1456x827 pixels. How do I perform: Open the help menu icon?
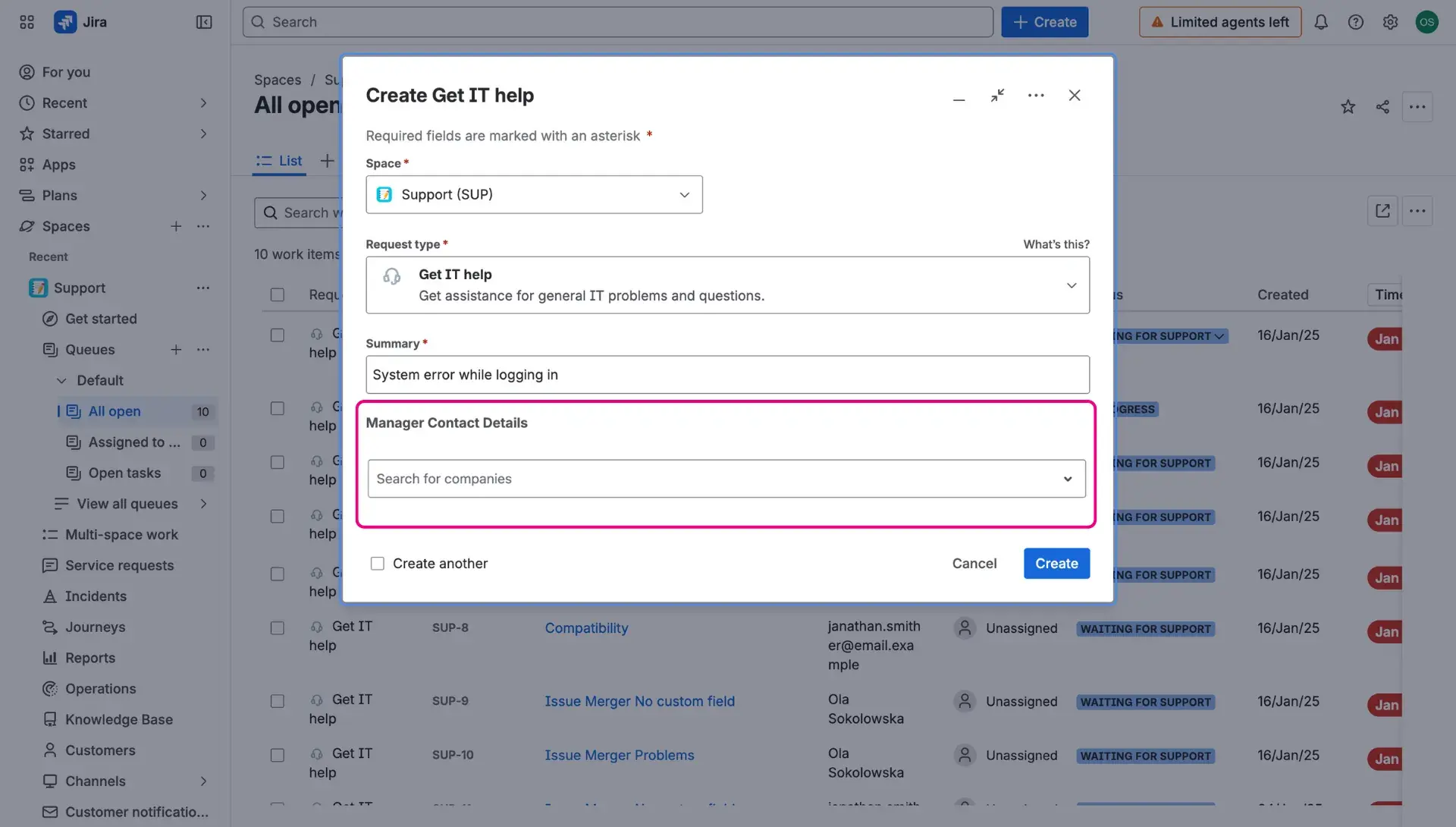point(1356,22)
